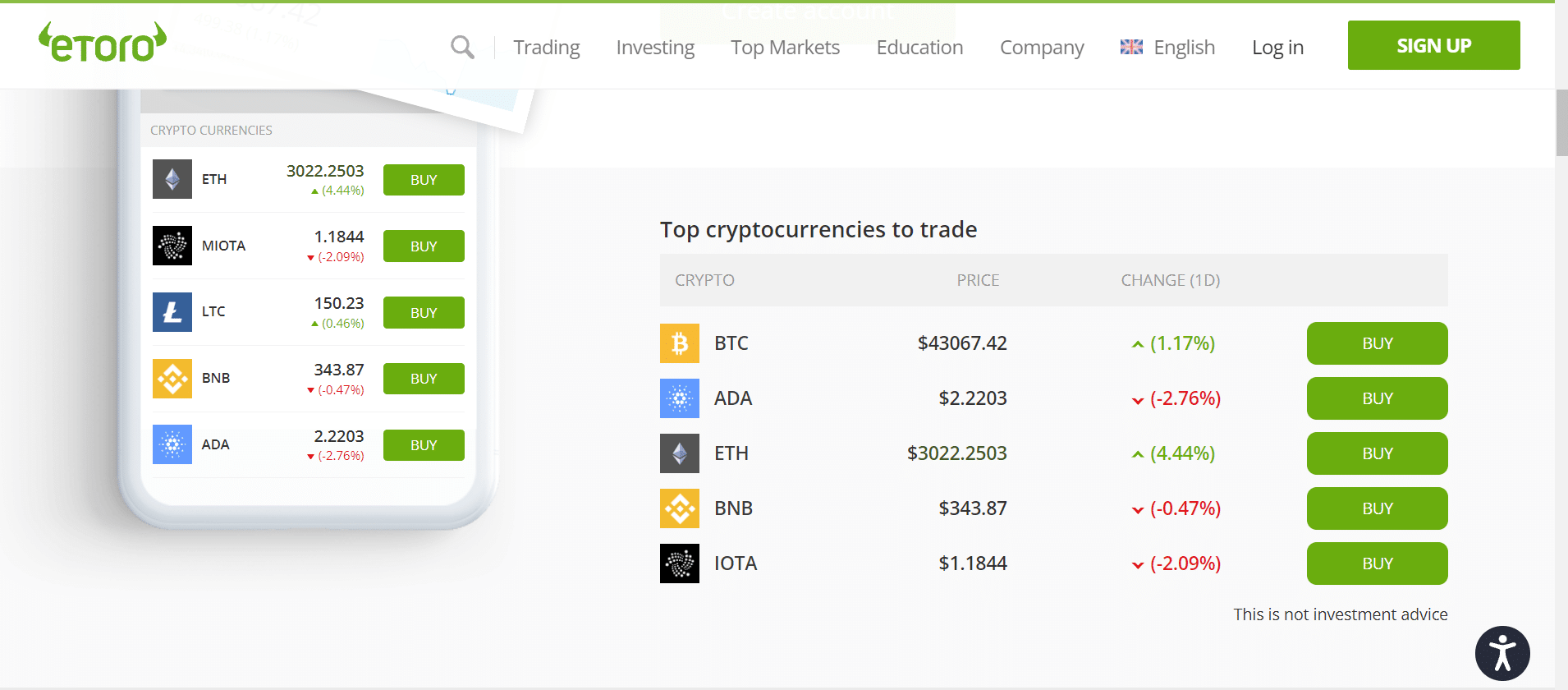Click the BTC name in the table
Viewport: 1568px width, 690px height.
[x=731, y=343]
